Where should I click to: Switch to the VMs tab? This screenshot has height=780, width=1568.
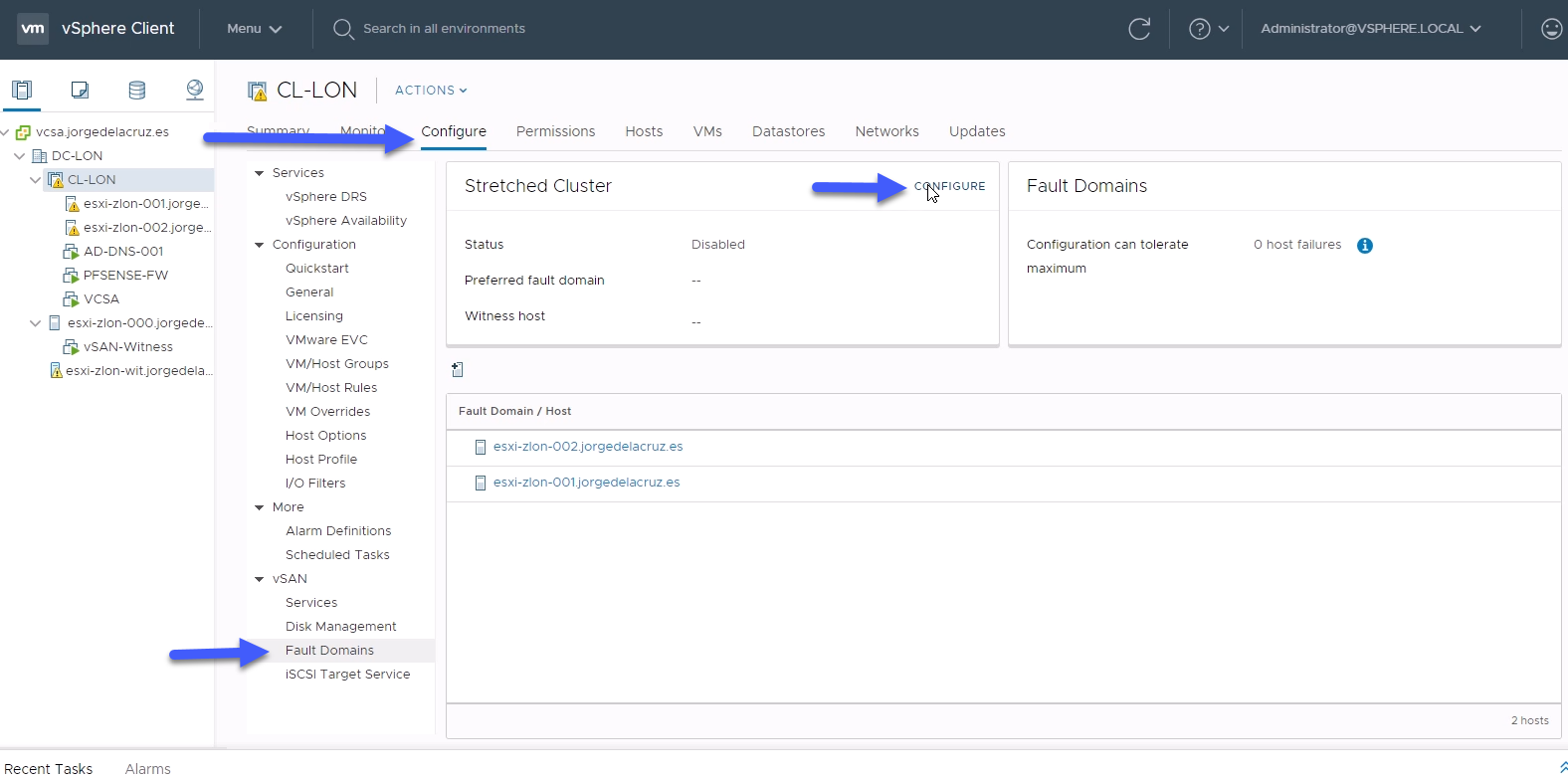707,131
